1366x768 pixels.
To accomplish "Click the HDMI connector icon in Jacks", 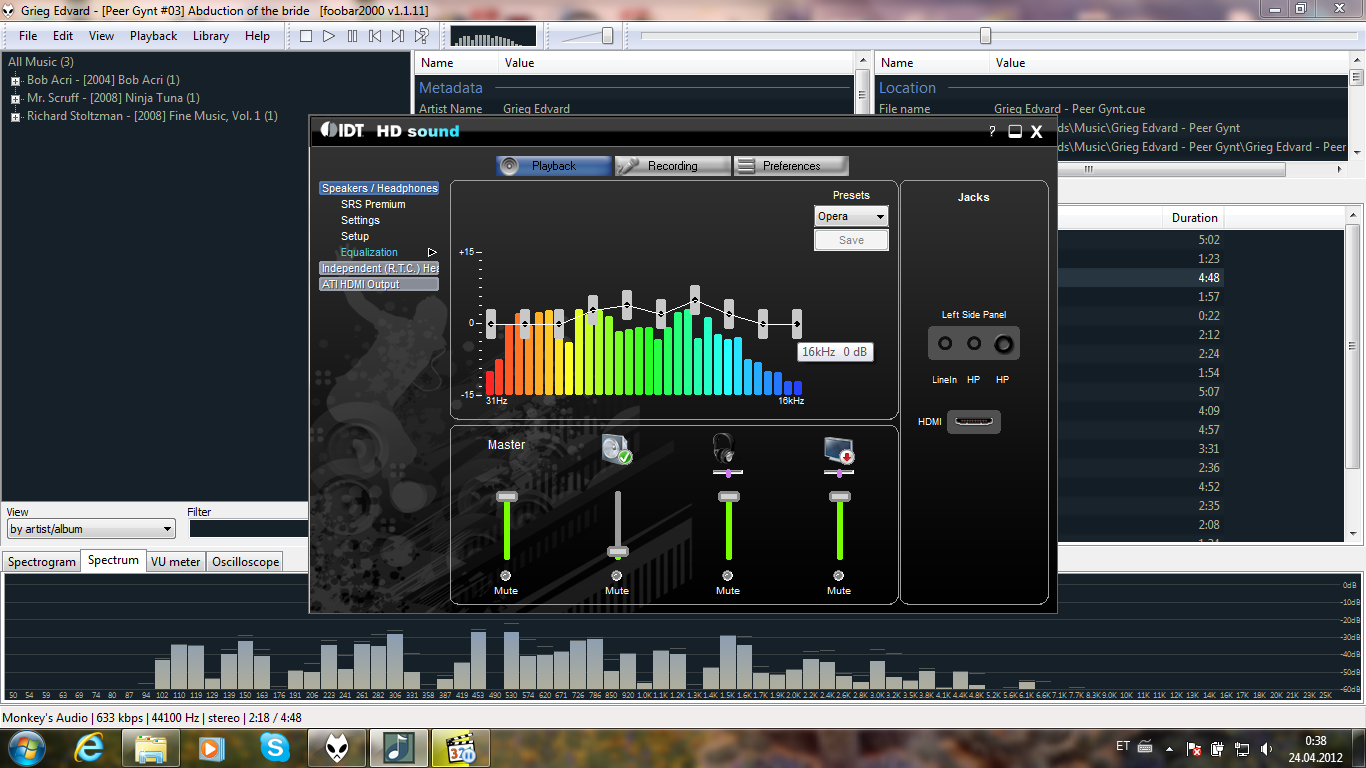I will click(x=974, y=422).
